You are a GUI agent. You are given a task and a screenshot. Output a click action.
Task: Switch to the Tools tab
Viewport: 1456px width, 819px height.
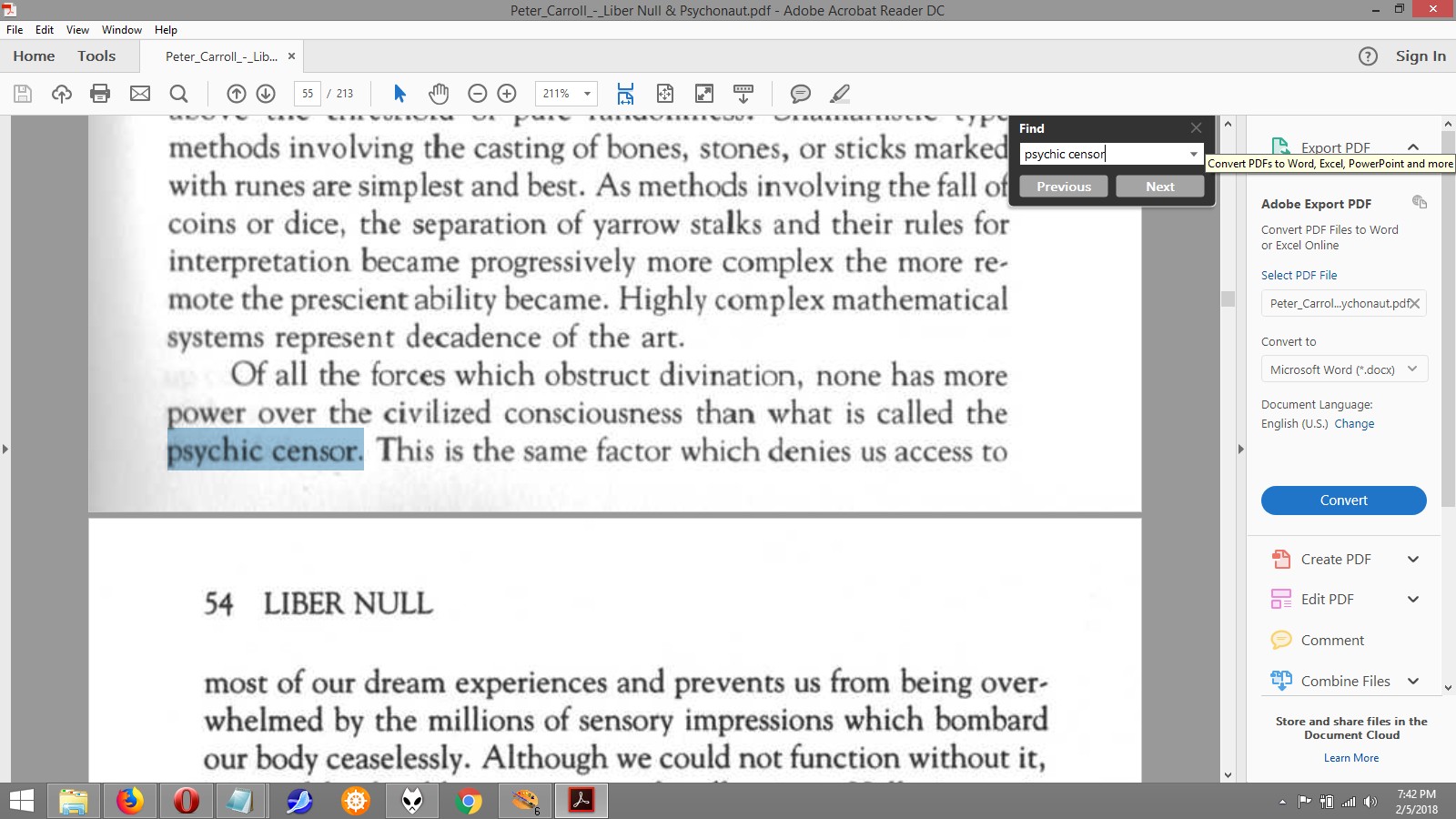click(96, 56)
